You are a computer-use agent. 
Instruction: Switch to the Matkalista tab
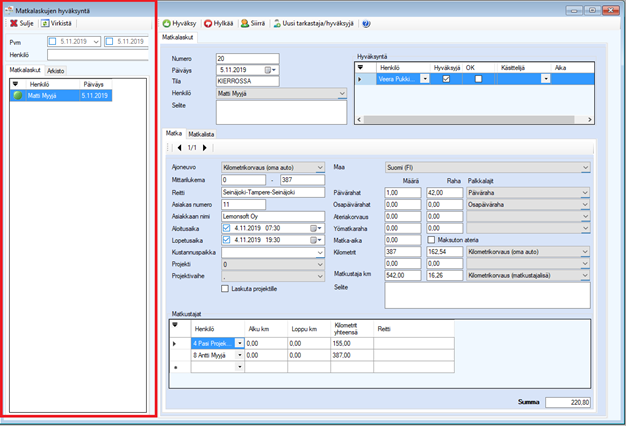201,134
